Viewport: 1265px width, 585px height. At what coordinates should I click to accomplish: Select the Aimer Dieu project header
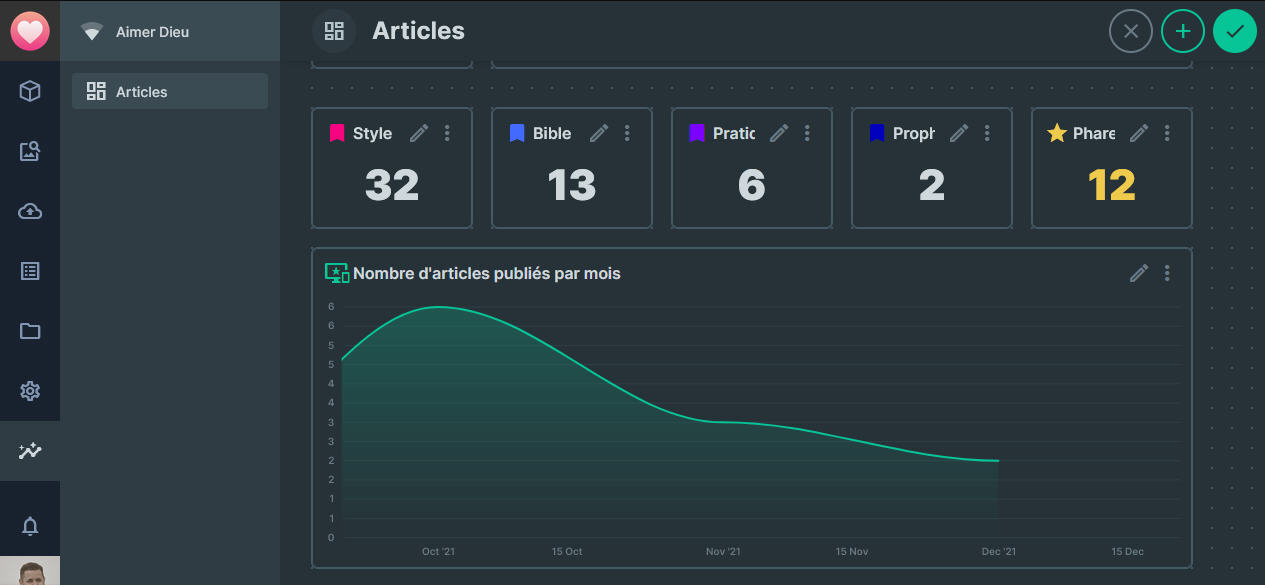[170, 31]
